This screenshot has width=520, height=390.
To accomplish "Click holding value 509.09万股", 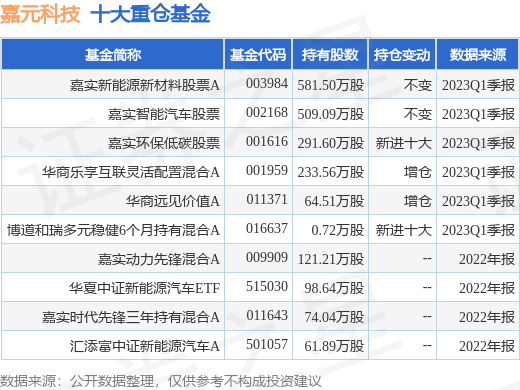I will pos(331,114).
